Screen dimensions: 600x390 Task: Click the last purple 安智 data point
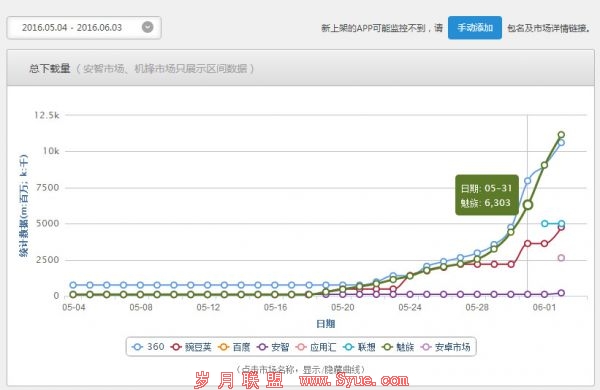click(x=561, y=293)
